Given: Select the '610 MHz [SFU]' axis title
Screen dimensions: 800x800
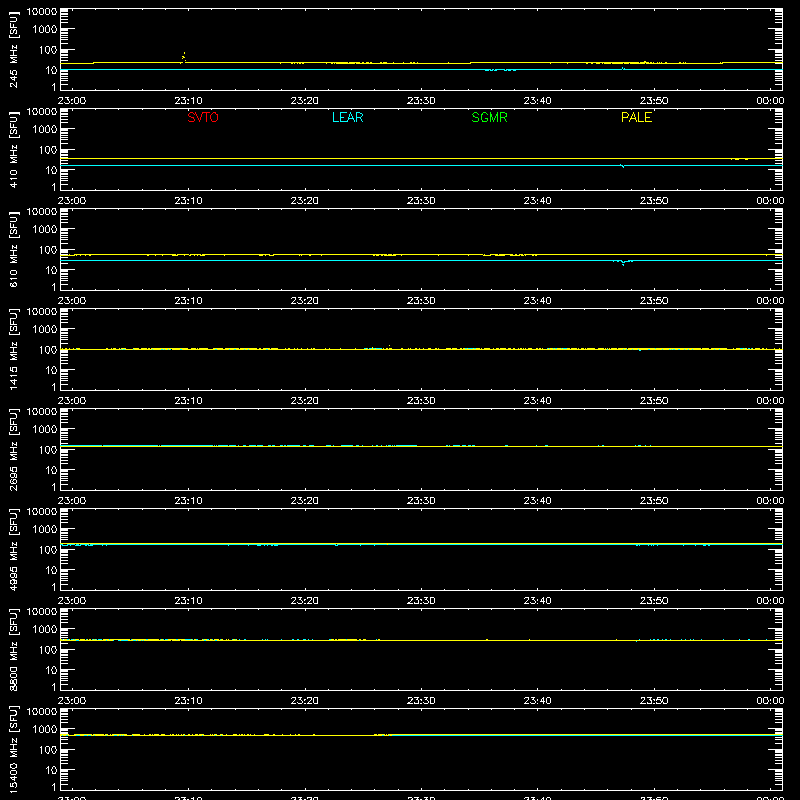Looking at the screenshot, I should pos(13,249).
